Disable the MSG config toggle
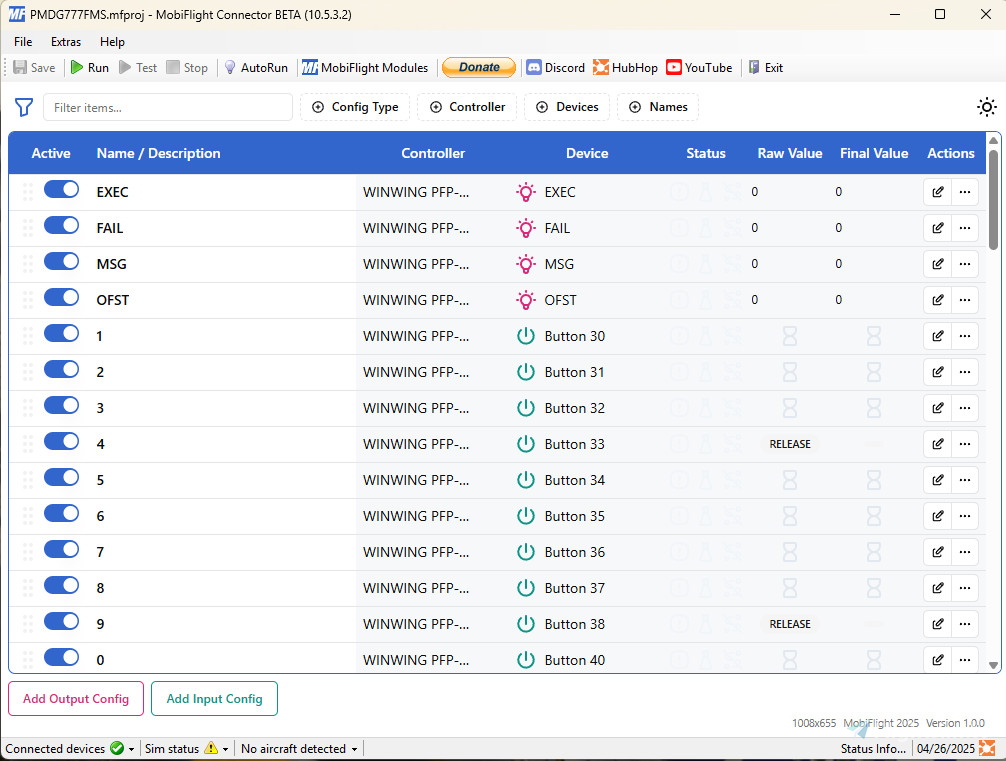Viewport: 1006px width, 761px height. tap(61, 262)
